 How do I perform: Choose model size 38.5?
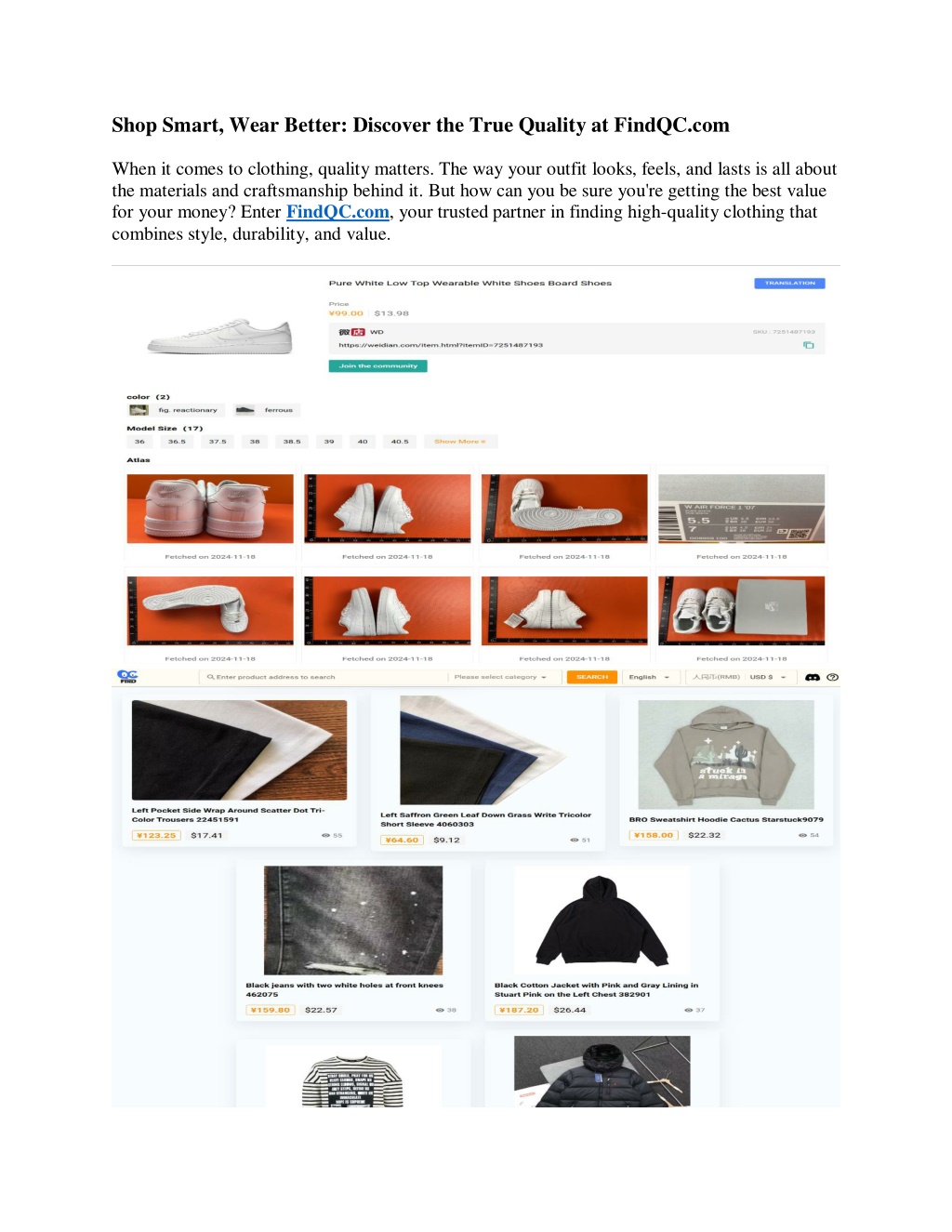point(292,442)
